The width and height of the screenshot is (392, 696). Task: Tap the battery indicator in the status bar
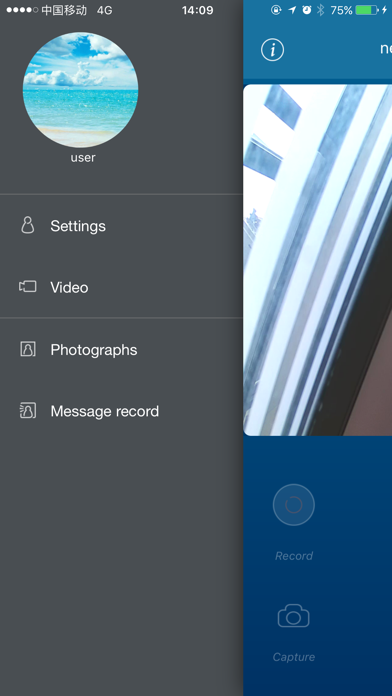pos(367,10)
